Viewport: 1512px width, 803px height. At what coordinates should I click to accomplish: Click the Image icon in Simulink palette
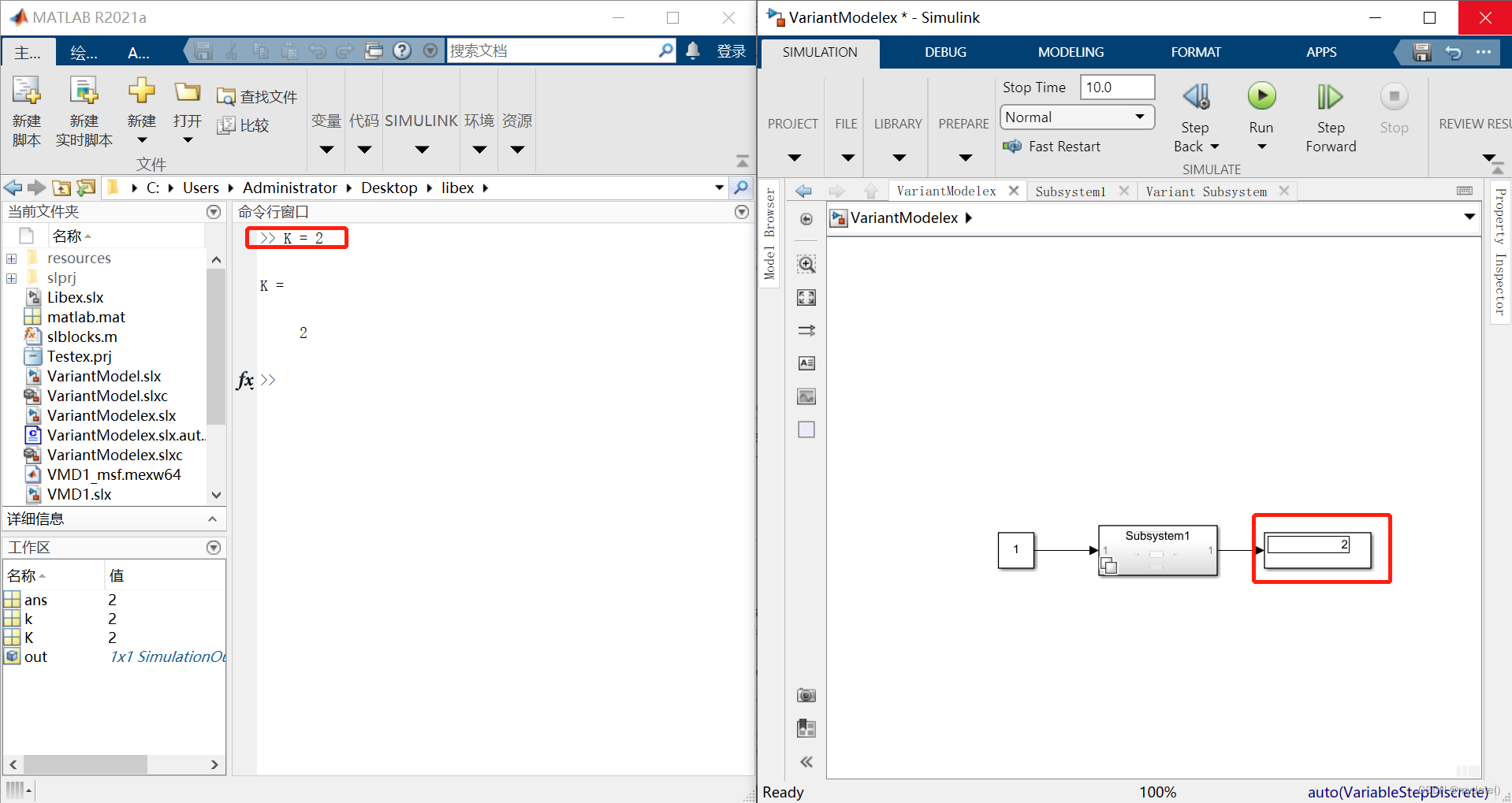point(806,396)
